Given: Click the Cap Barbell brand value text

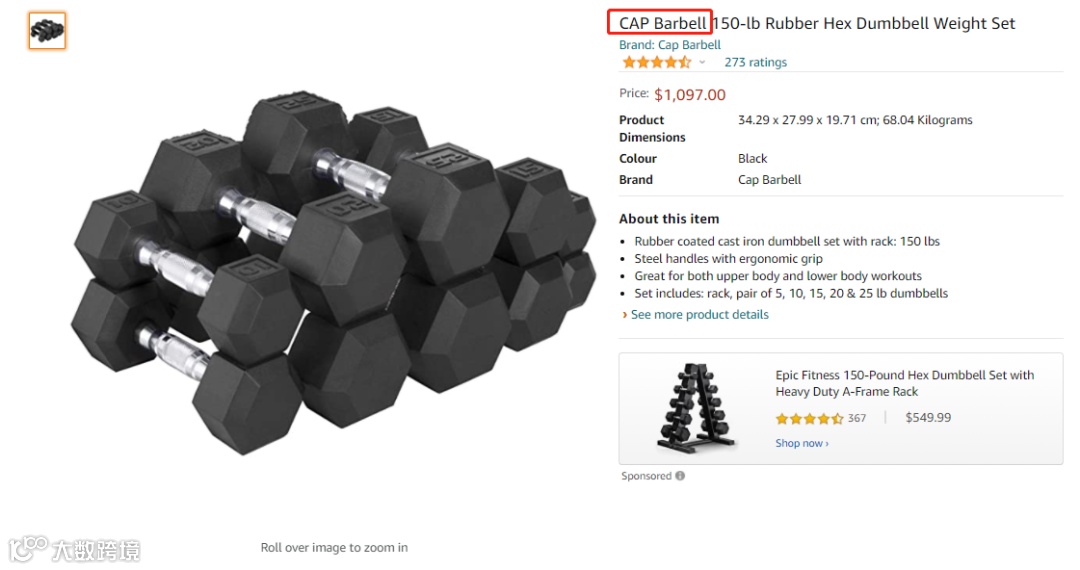Looking at the screenshot, I should (769, 180).
